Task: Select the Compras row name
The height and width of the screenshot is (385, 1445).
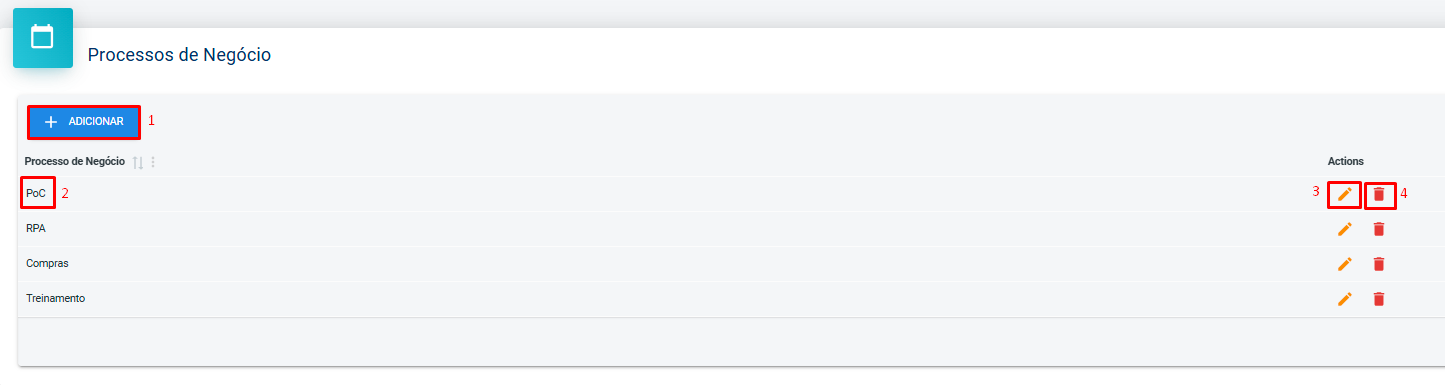Action: click(47, 263)
